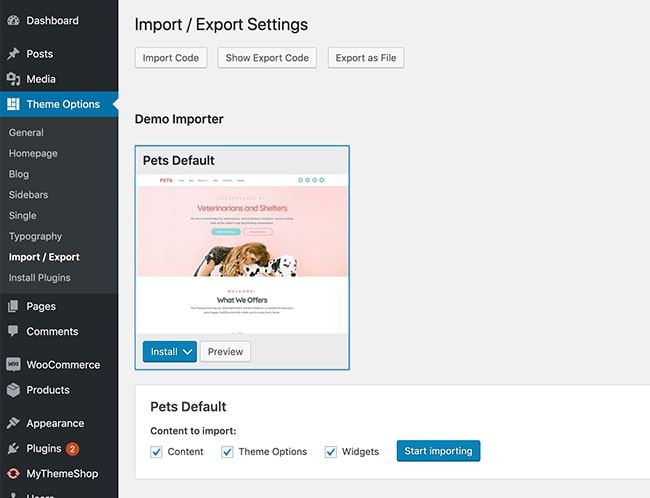The height and width of the screenshot is (498, 650).
Task: Click the Pets Default import panel heading
Action: [x=188, y=406]
